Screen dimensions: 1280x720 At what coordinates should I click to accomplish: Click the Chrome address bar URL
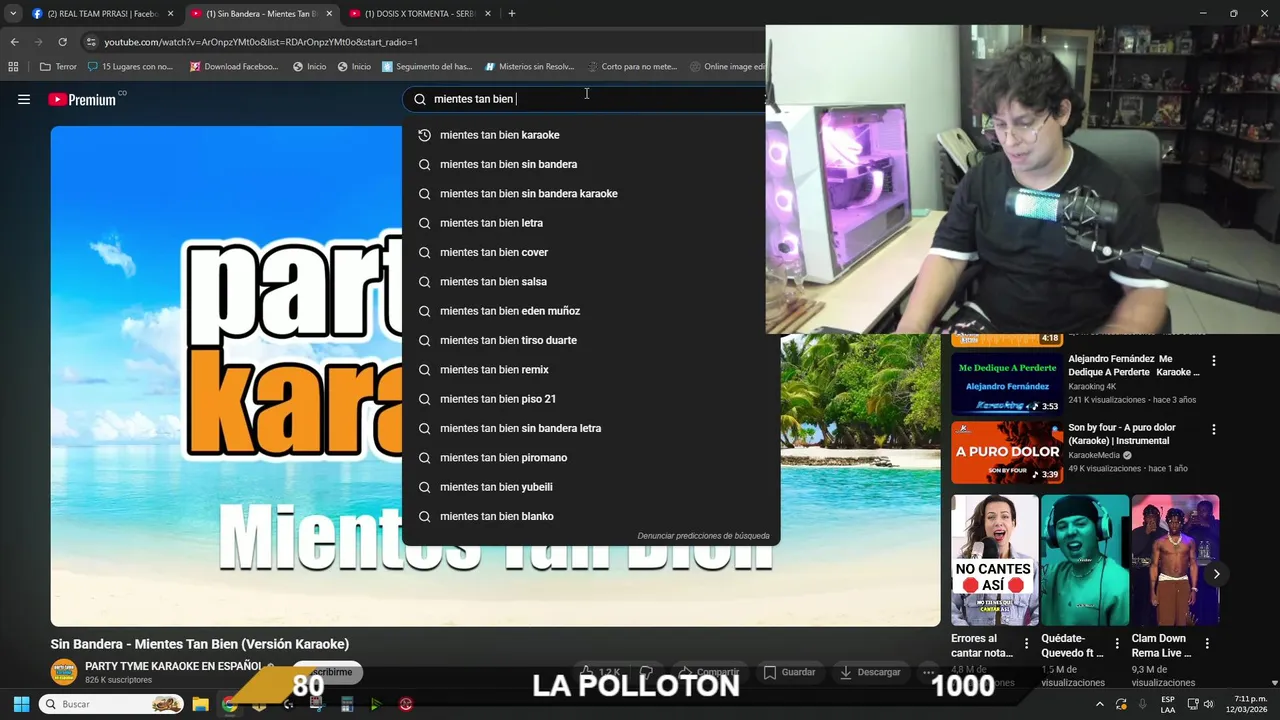click(x=261, y=42)
